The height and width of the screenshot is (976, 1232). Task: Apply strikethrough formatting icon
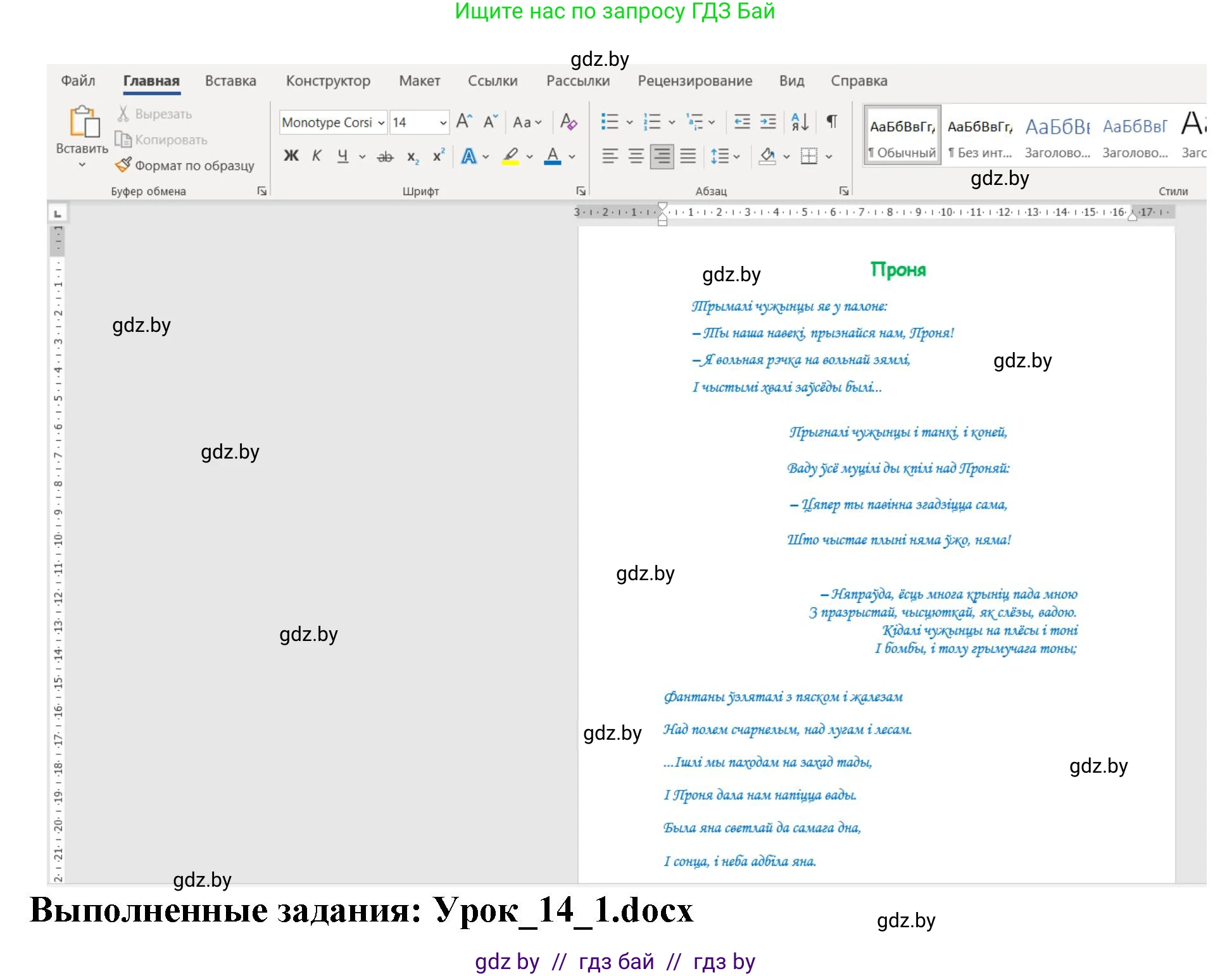pyautogui.click(x=385, y=156)
